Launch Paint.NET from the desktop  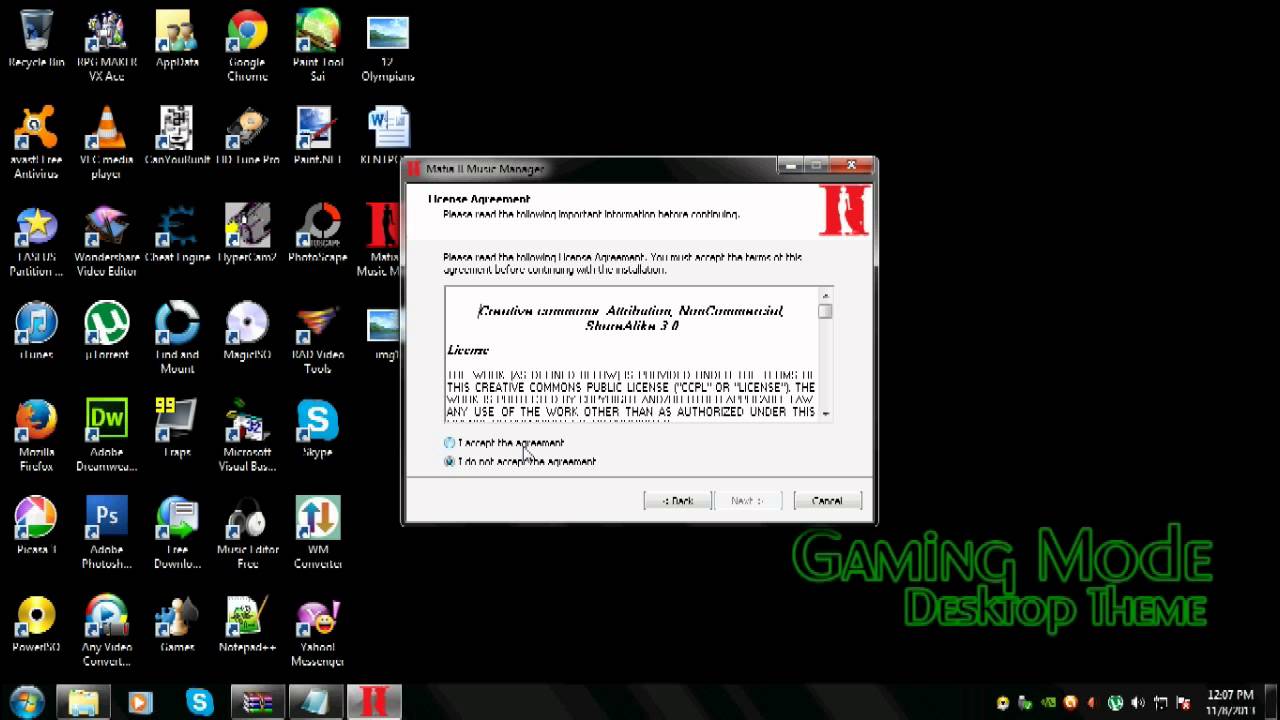click(x=318, y=136)
